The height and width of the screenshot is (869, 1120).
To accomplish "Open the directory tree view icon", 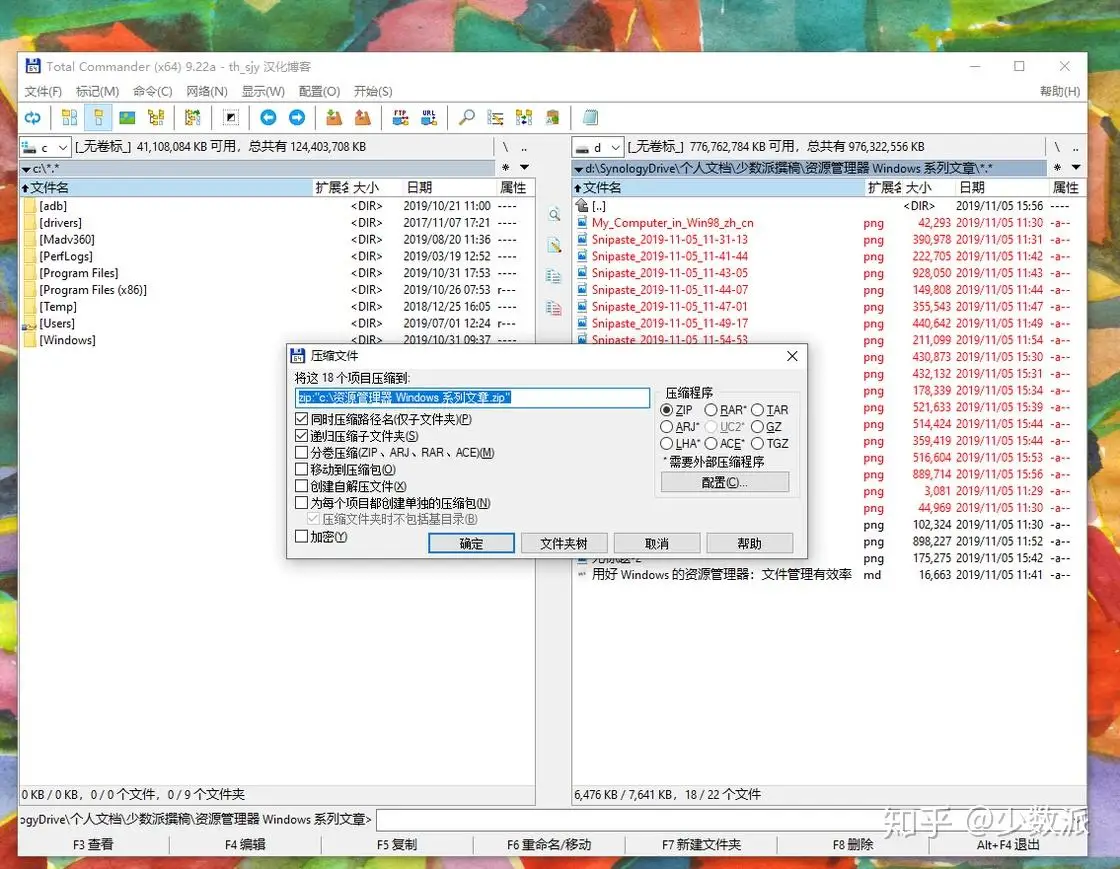I will [x=156, y=117].
